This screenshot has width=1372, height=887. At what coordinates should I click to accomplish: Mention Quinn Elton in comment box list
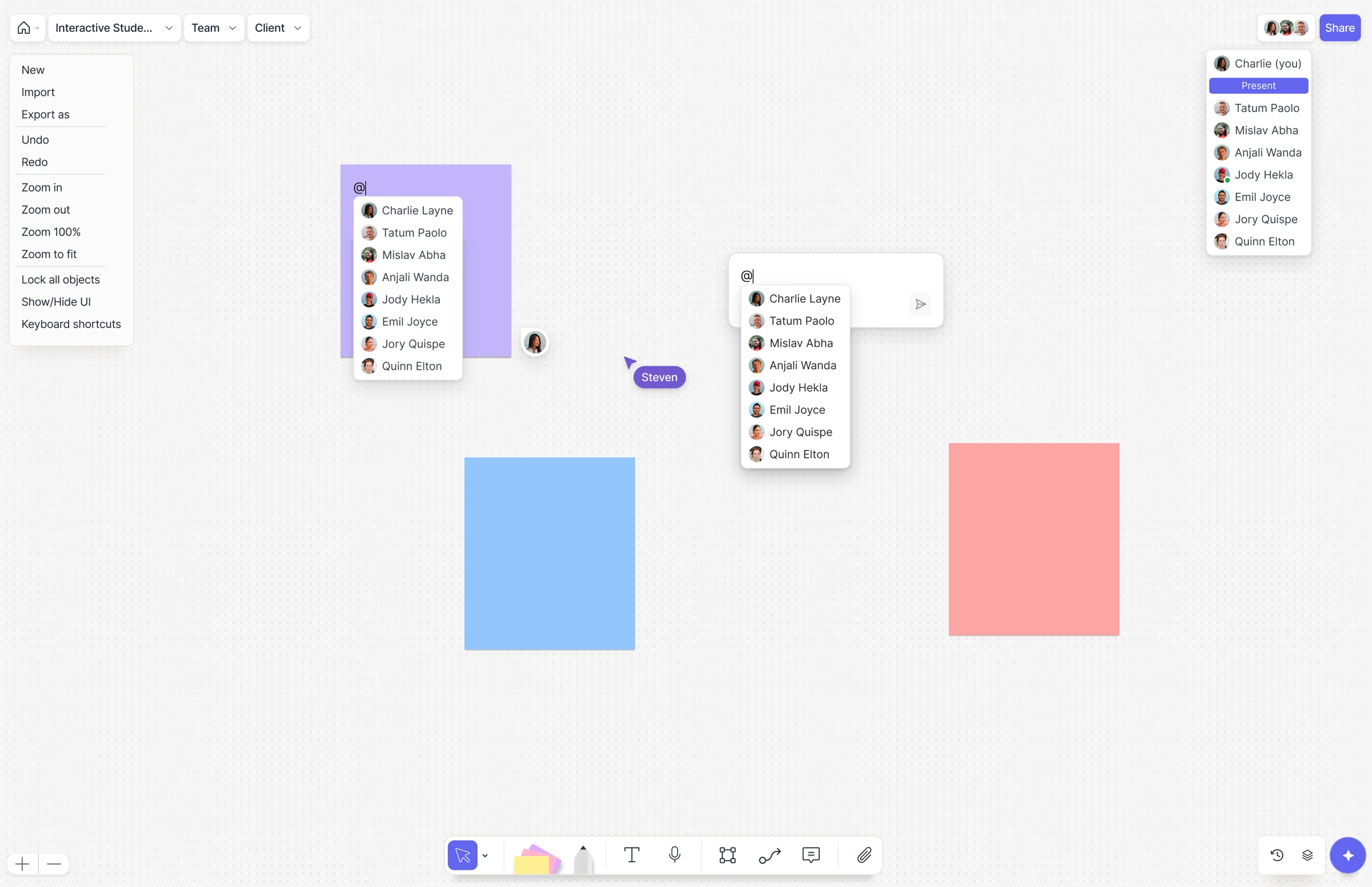795,454
